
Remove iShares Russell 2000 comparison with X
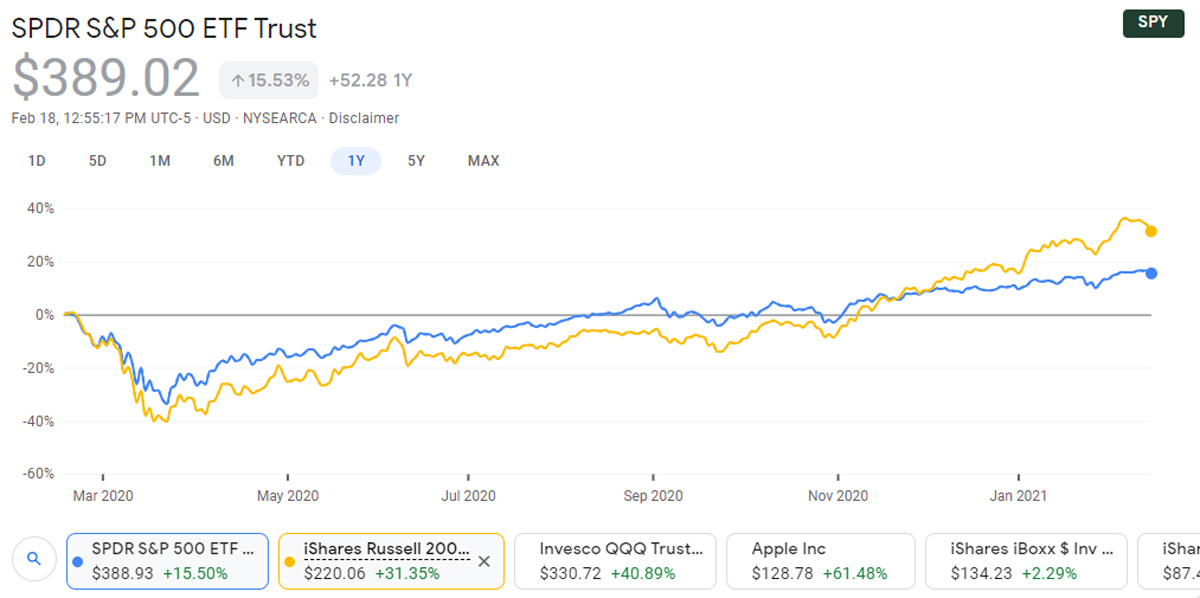pos(484,561)
